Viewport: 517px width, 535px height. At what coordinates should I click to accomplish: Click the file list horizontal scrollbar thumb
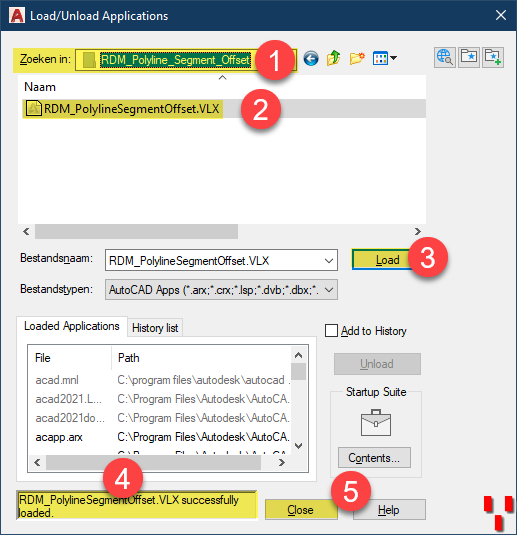coord(136,232)
